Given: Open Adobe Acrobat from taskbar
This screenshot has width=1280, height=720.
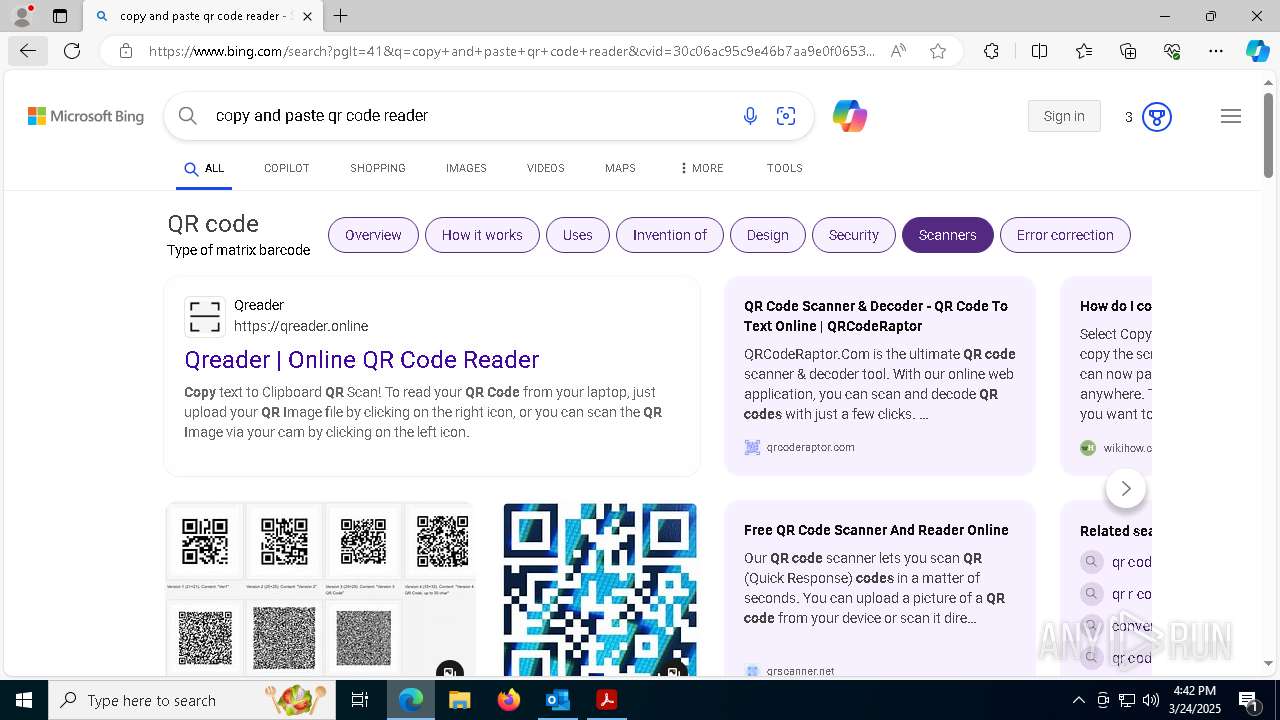Looking at the screenshot, I should pyautogui.click(x=606, y=700).
